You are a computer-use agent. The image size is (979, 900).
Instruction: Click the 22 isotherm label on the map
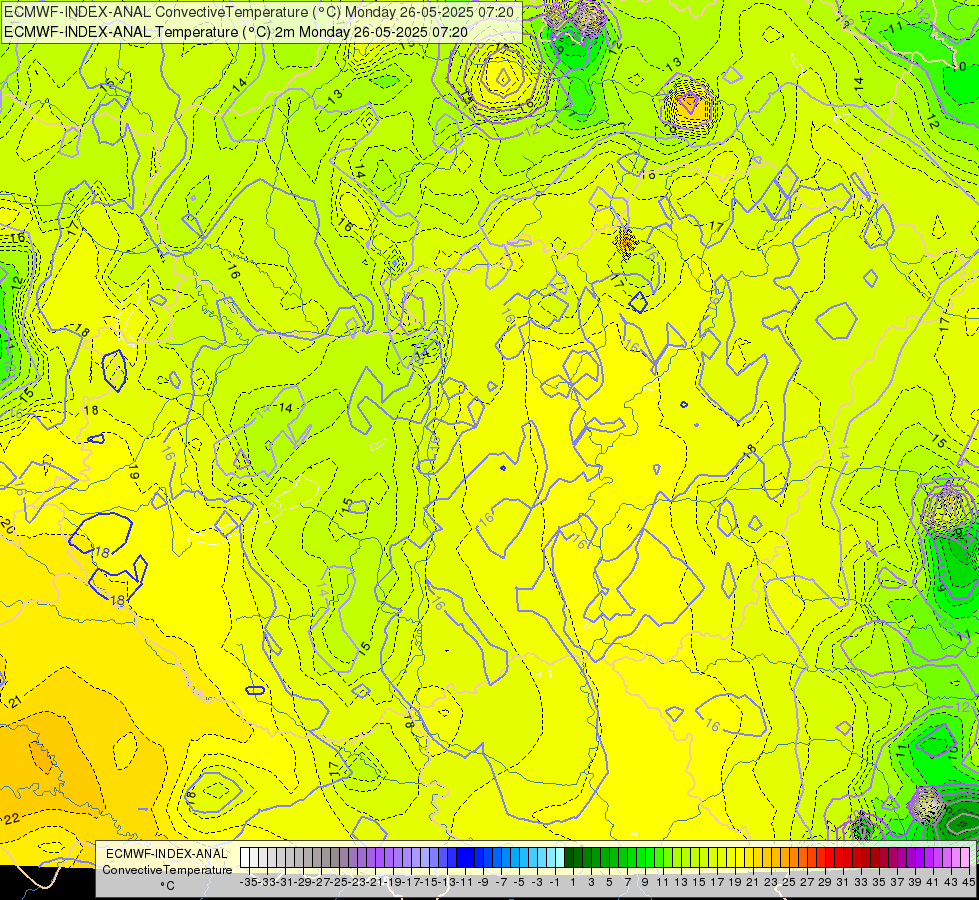point(12,818)
